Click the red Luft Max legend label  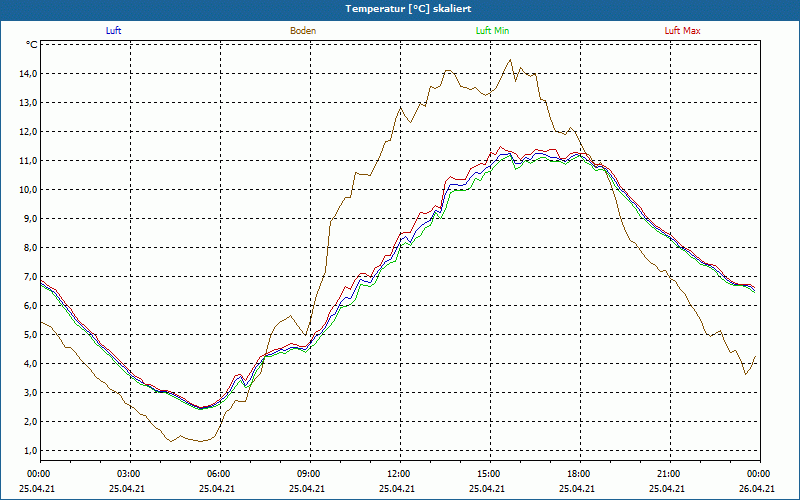click(x=682, y=31)
